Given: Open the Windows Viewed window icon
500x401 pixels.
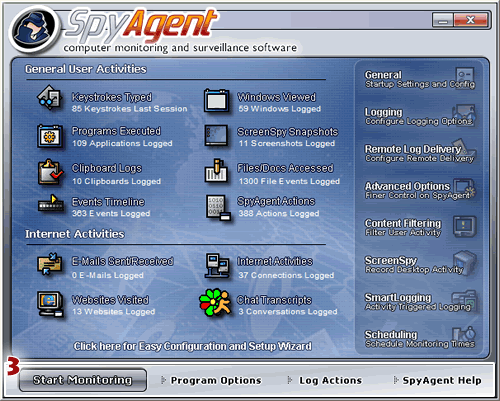Looking at the screenshot, I should point(217,101).
